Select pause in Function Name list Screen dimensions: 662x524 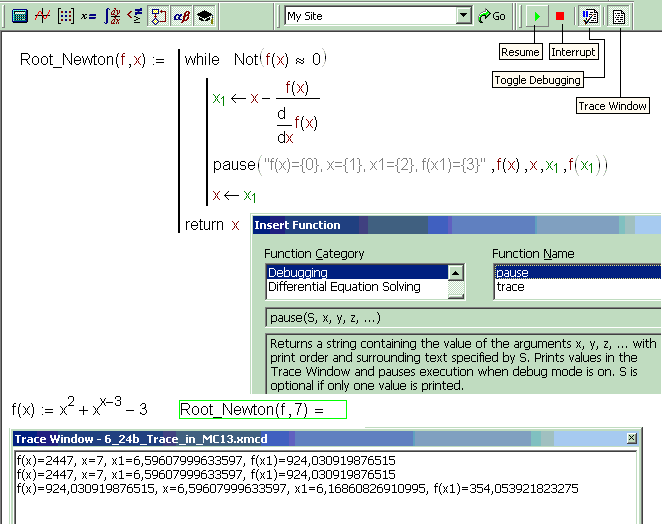tap(578, 272)
